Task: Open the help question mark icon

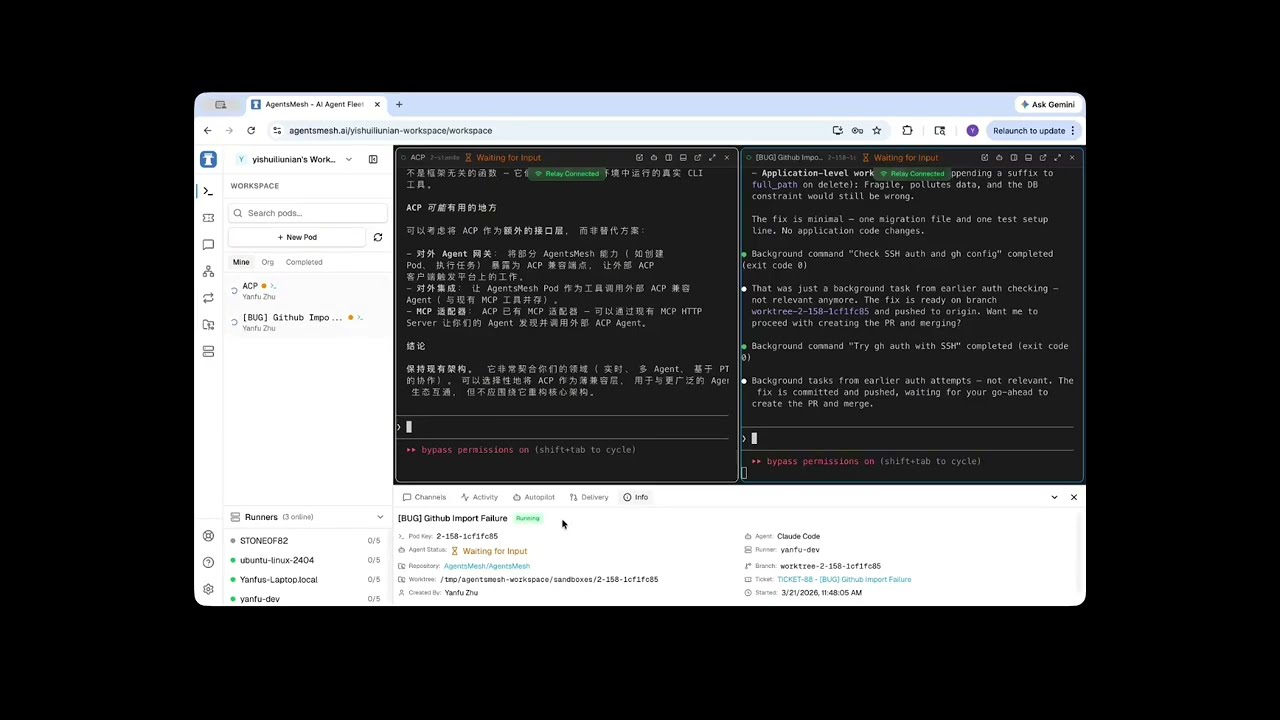Action: (x=208, y=562)
